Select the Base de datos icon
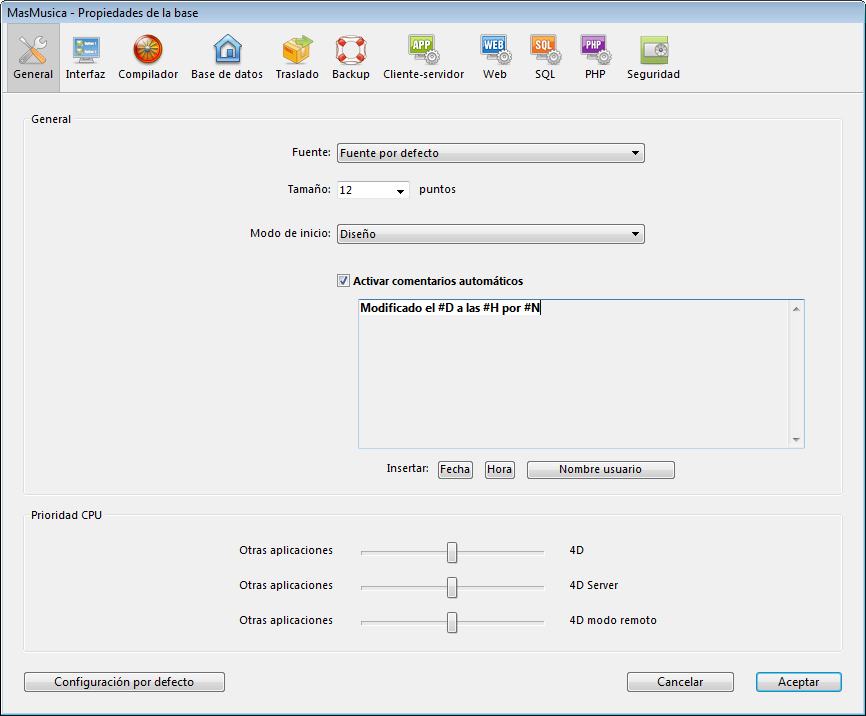Viewport: 866px width, 716px height. [x=227, y=50]
